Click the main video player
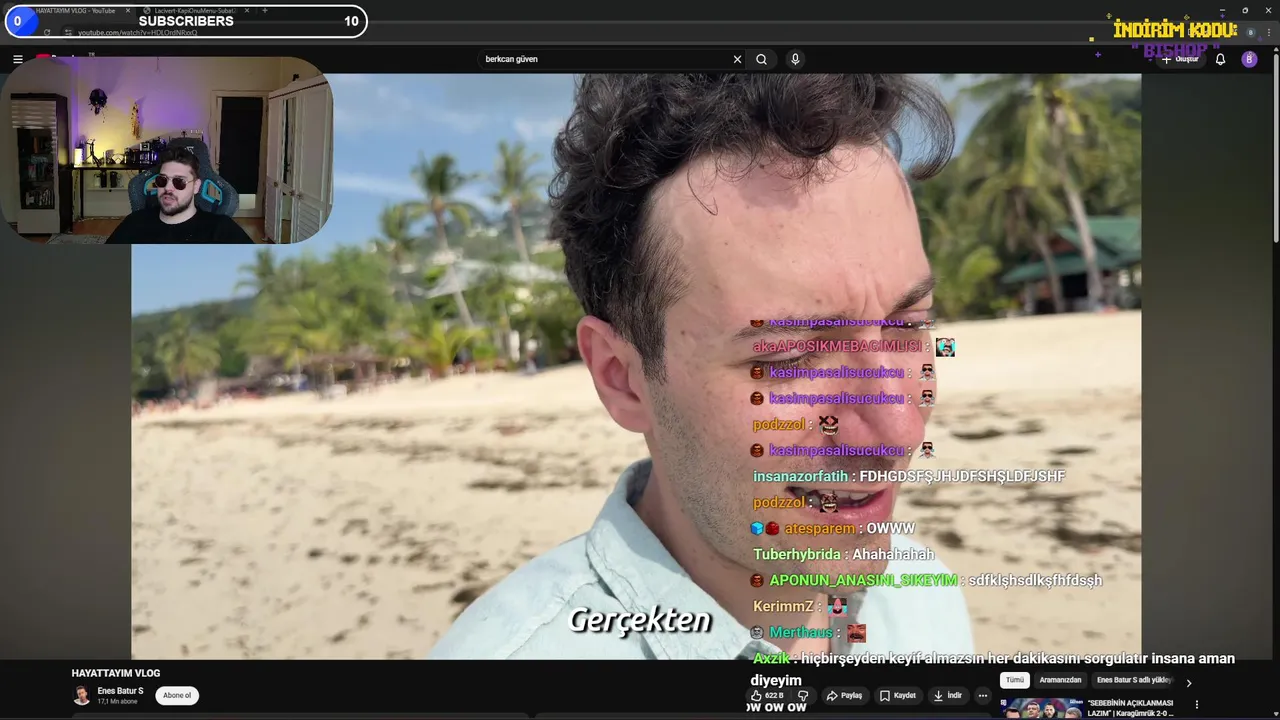This screenshot has height=720, width=1280. tap(636, 366)
